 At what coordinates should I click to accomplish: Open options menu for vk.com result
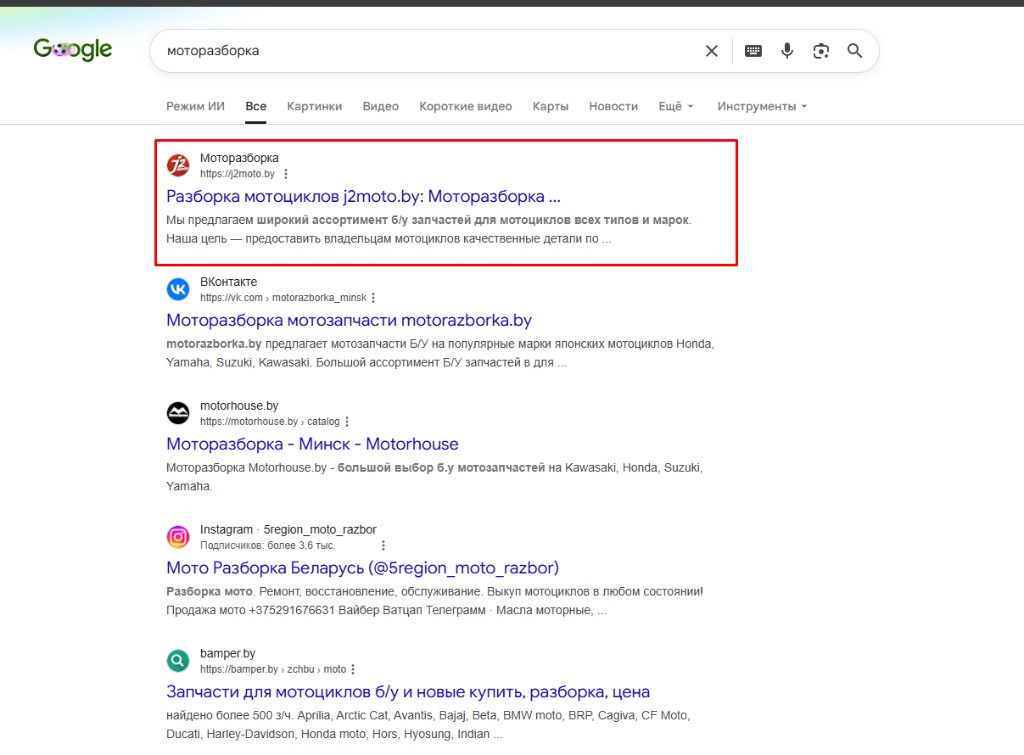point(373,298)
